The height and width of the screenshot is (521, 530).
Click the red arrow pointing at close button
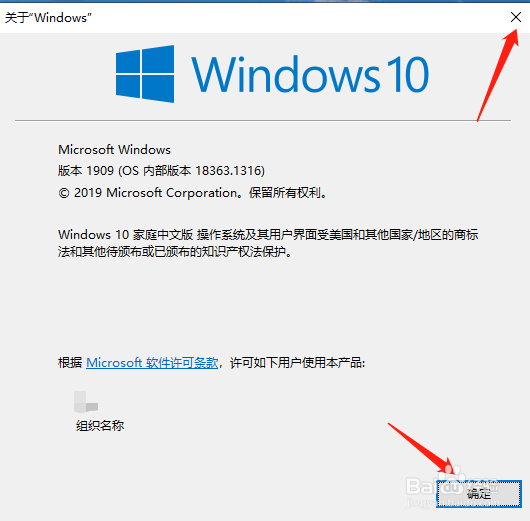pyautogui.click(x=497, y=75)
